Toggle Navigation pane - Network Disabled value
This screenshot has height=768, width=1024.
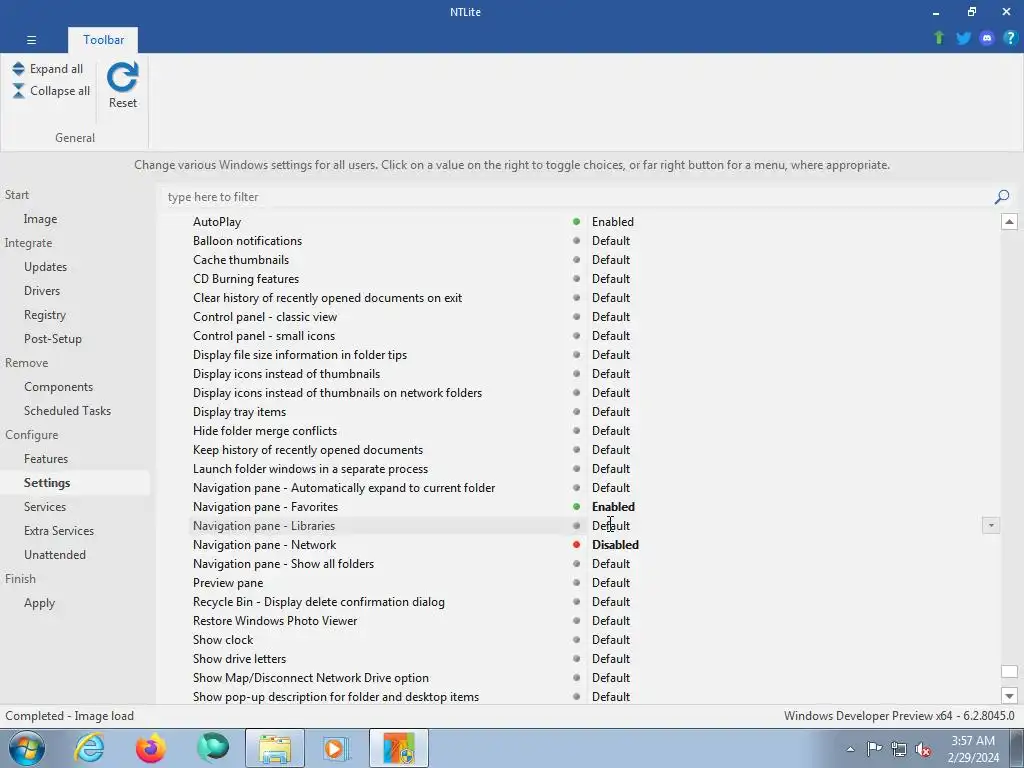[x=615, y=545]
